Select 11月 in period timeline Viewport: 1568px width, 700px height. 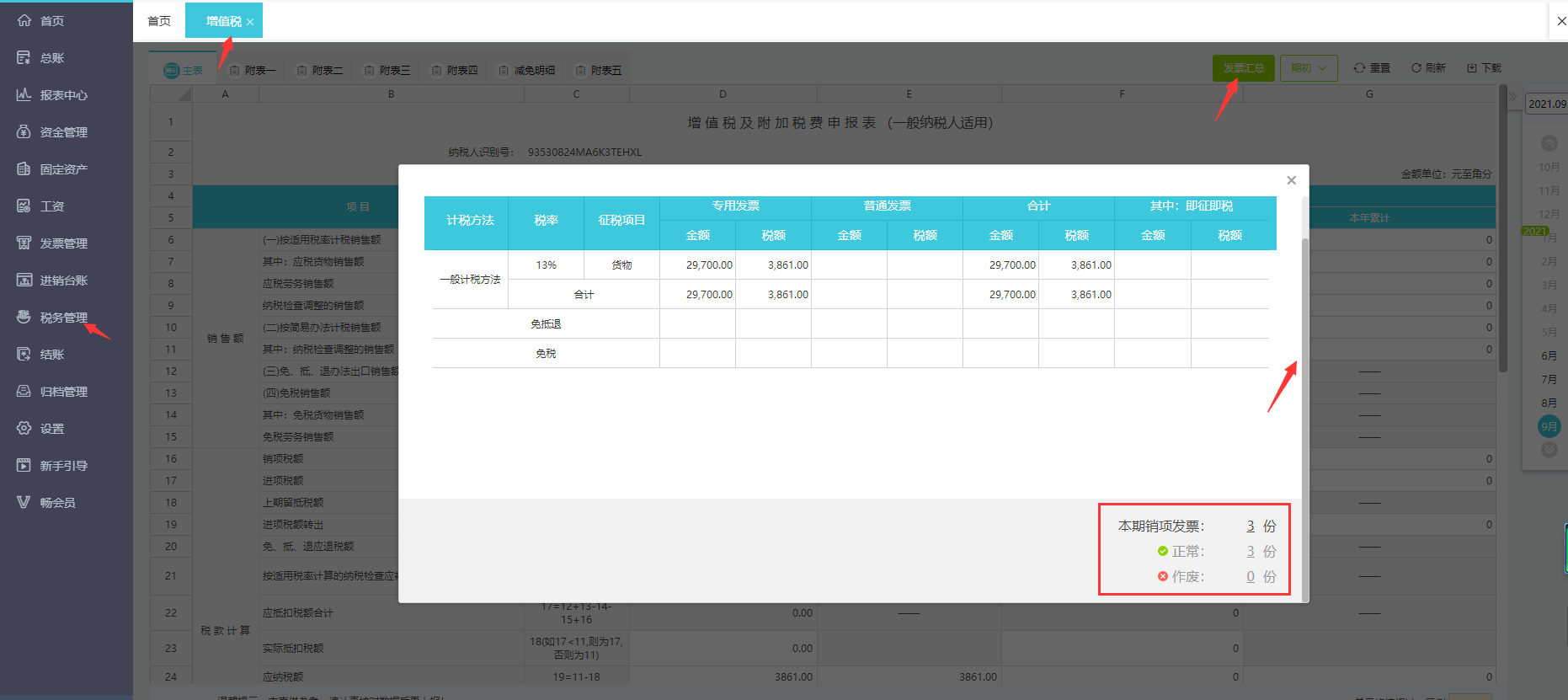[1549, 191]
